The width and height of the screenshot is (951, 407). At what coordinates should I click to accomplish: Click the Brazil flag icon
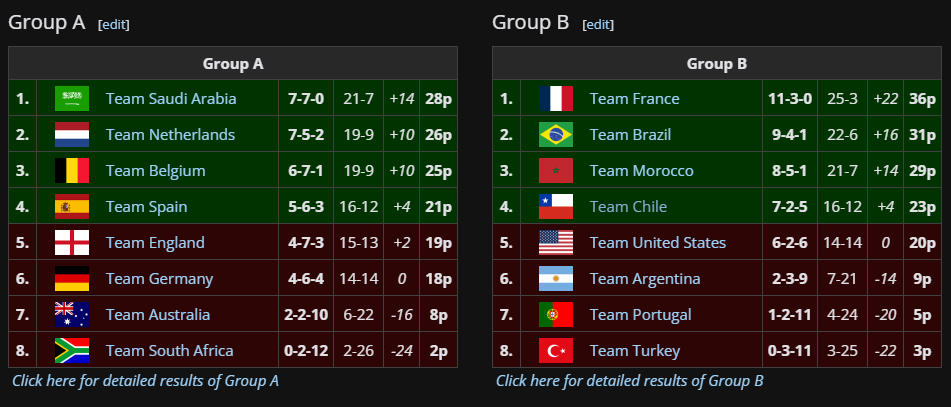point(556,135)
